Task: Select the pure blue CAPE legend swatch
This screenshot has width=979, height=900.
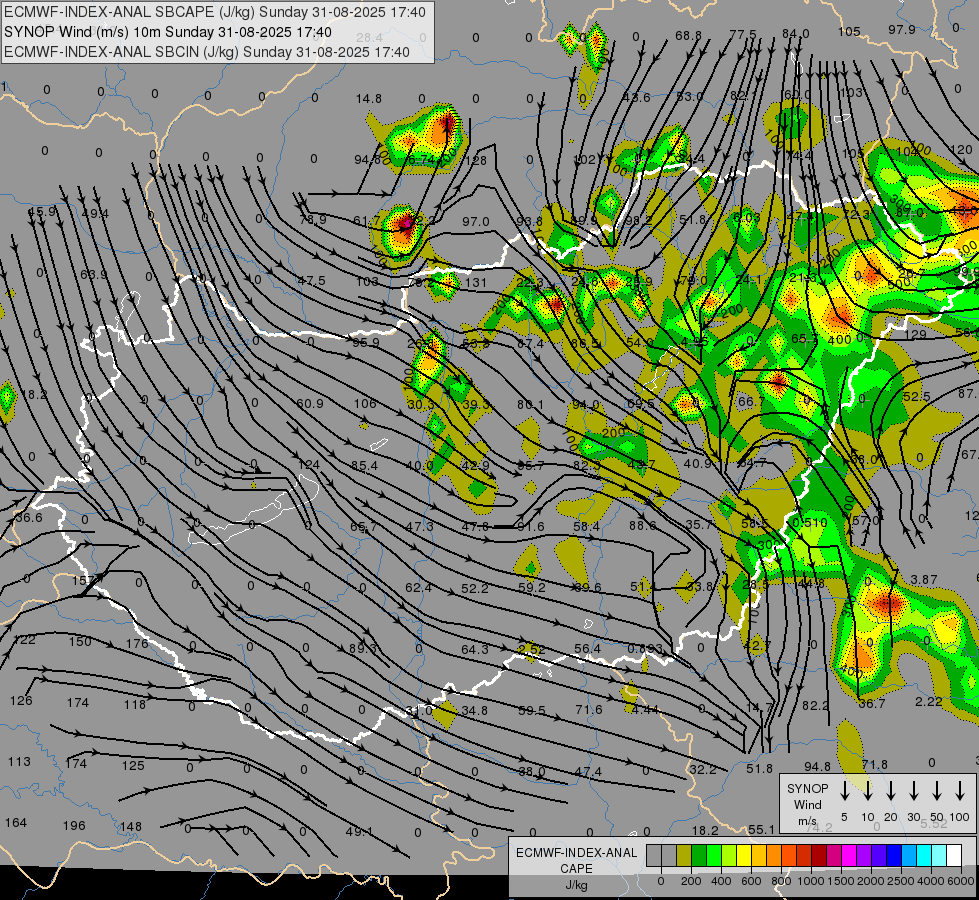Action: (893, 856)
